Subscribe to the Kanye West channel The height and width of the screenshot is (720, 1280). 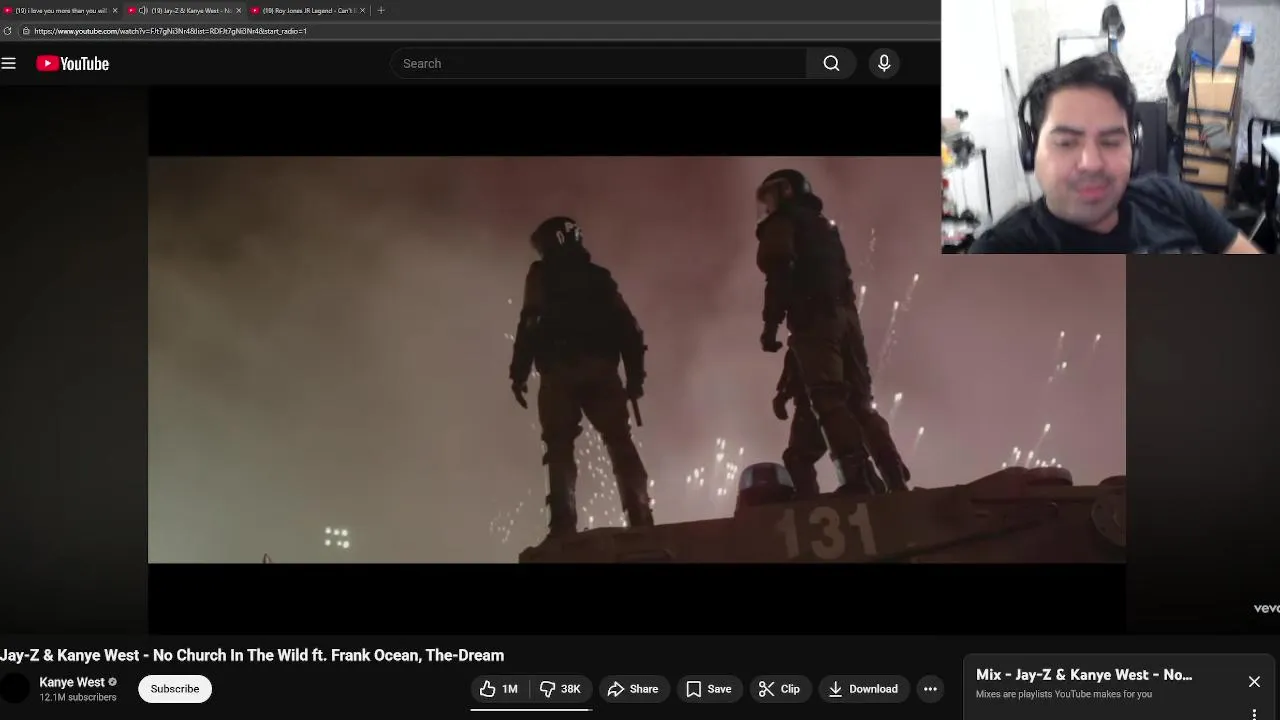coord(175,689)
